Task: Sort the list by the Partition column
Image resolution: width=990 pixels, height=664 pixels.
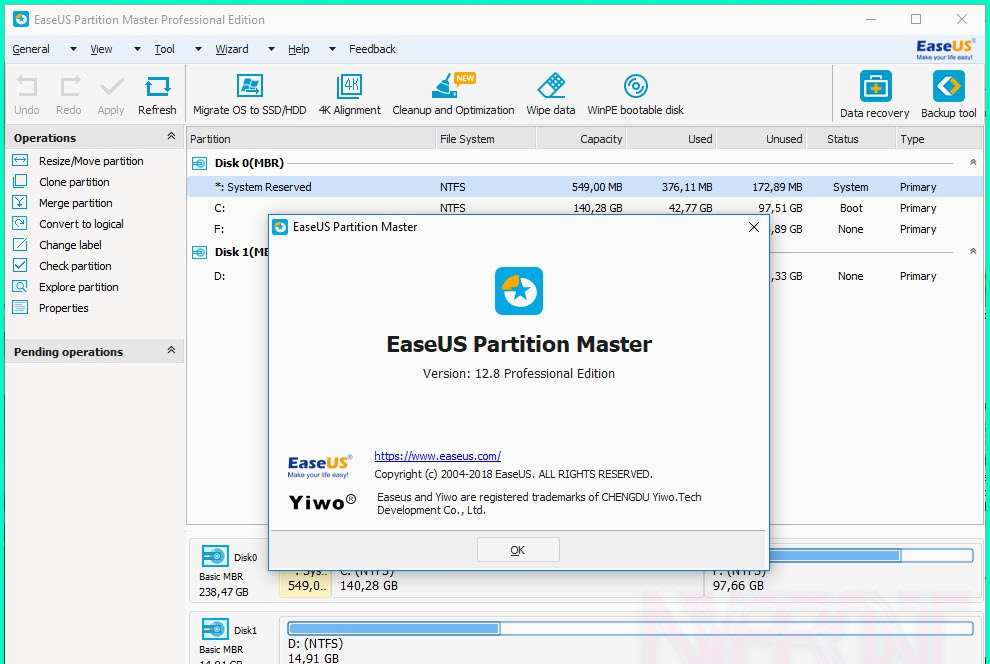Action: click(311, 139)
